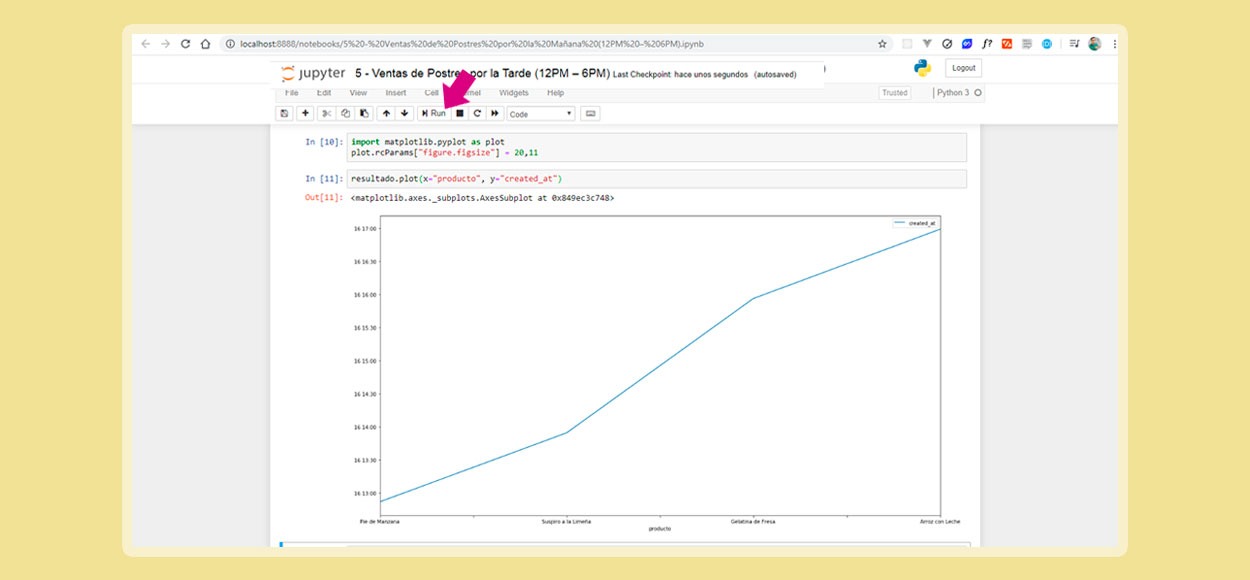Open the Chrome three-dot menu
1250x580 pixels.
point(1114,44)
